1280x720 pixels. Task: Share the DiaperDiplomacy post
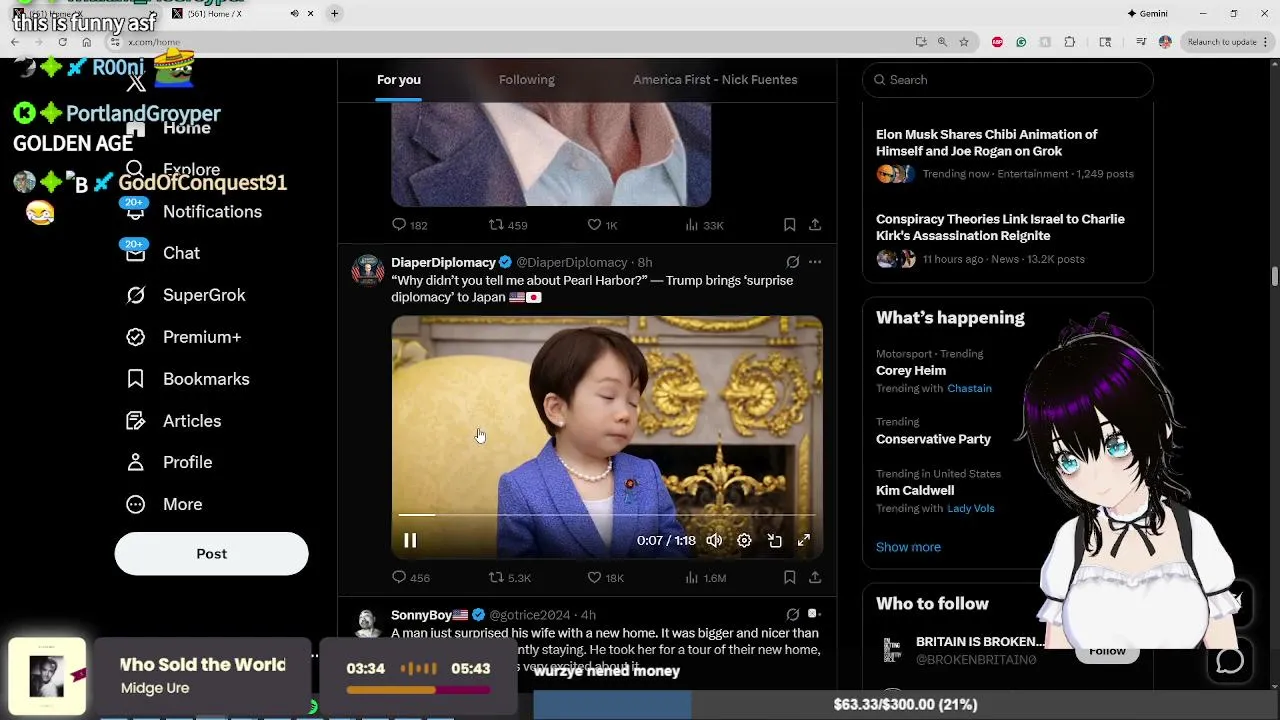815,577
